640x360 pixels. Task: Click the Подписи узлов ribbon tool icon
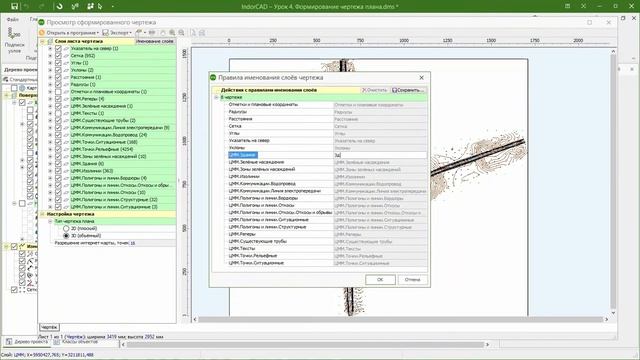(x=14, y=34)
